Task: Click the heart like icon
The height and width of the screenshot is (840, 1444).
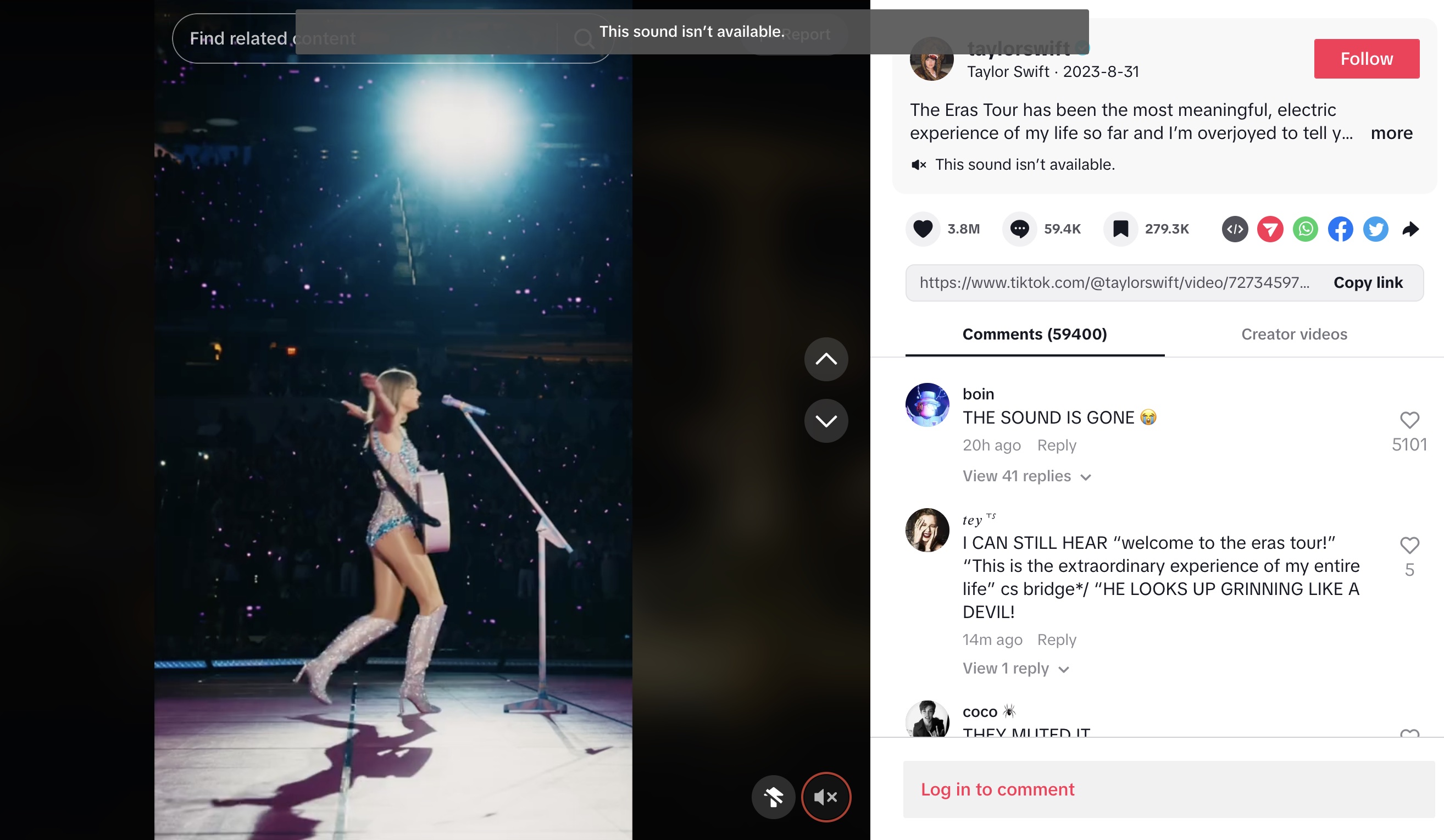Action: 923,229
